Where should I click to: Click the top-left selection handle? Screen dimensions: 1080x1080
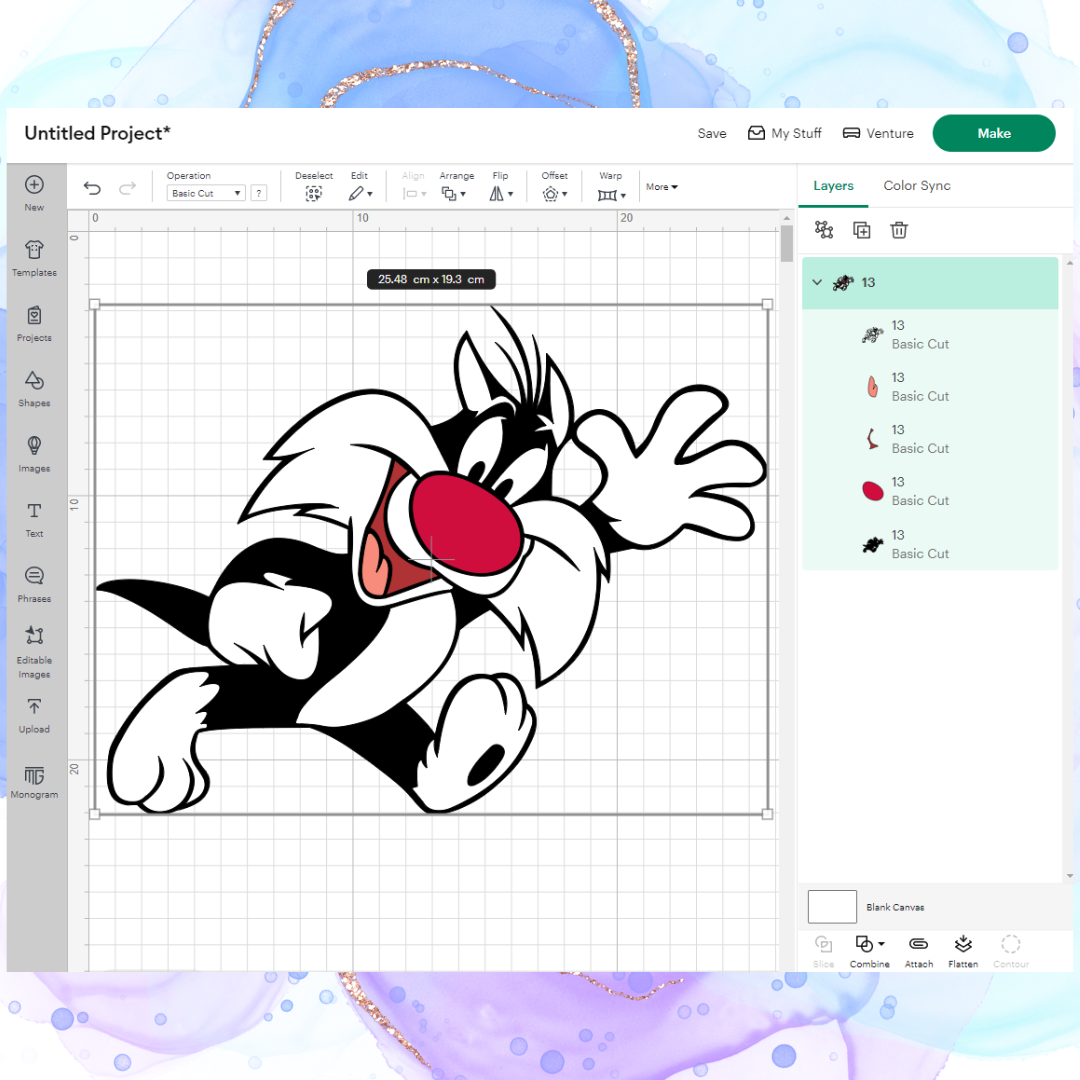[x=95, y=304]
